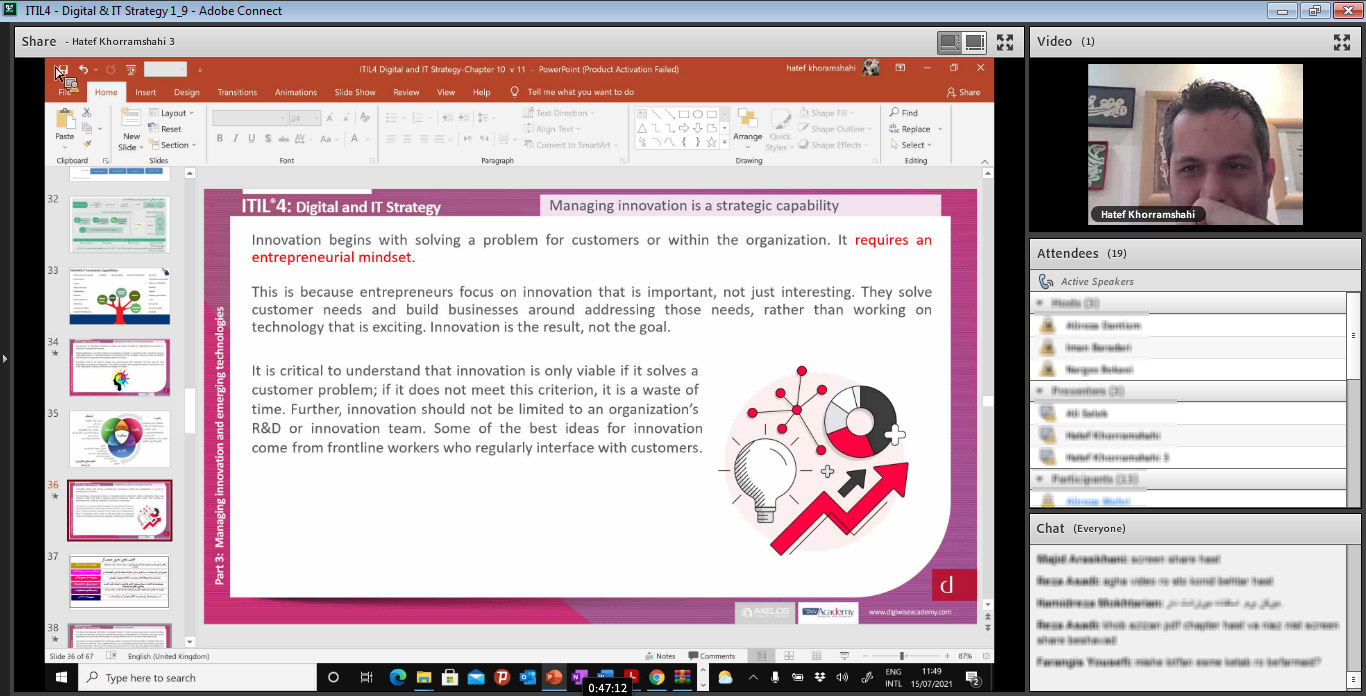Open the Shape Outline dropdown
The height and width of the screenshot is (696, 1366).
pyautogui.click(x=837, y=129)
